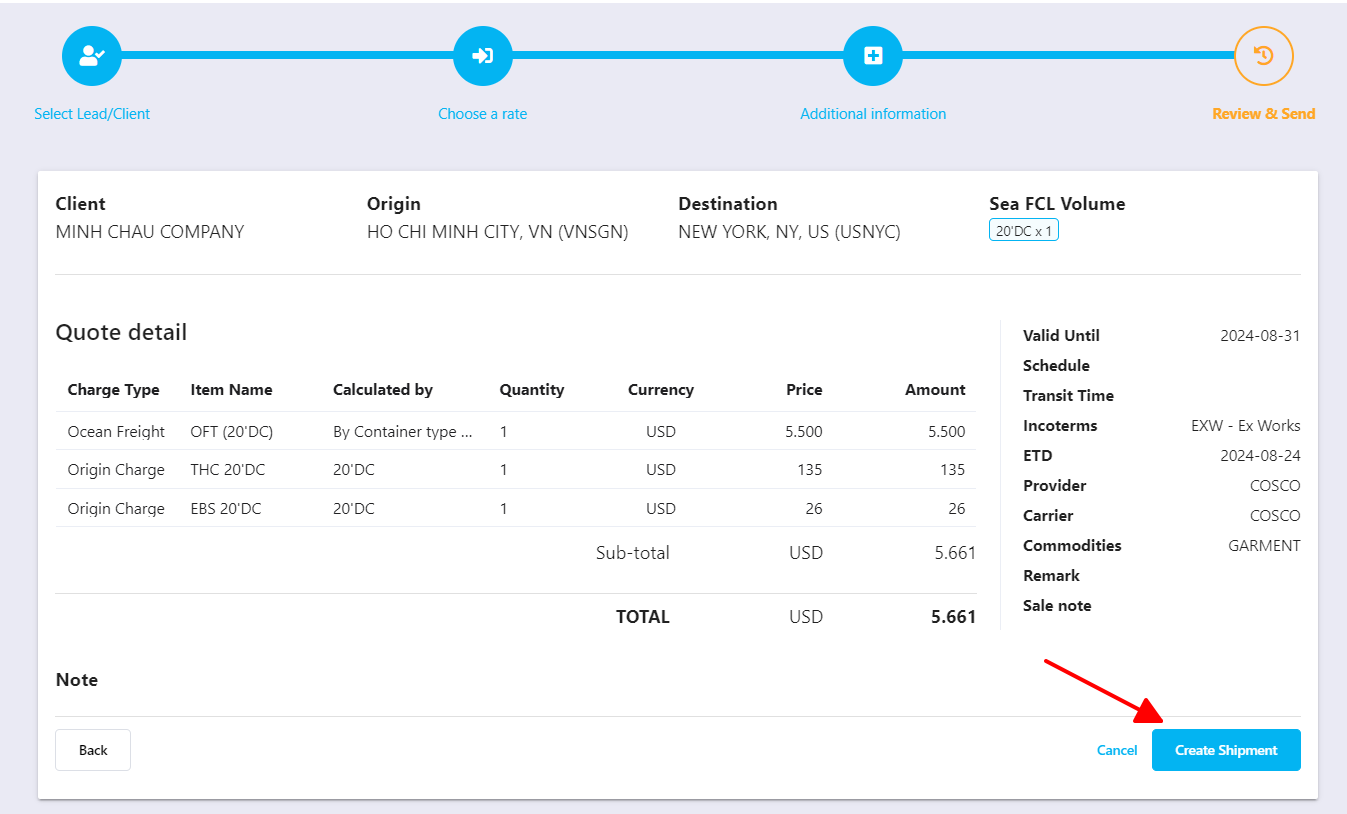This screenshot has width=1347, height=814.
Task: Click the Origin Charge cell in EBS row
Action: pyautogui.click(x=116, y=509)
